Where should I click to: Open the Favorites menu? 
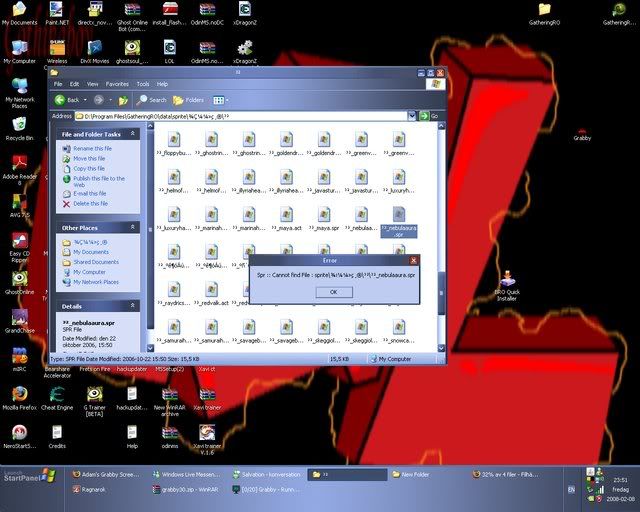[117, 84]
